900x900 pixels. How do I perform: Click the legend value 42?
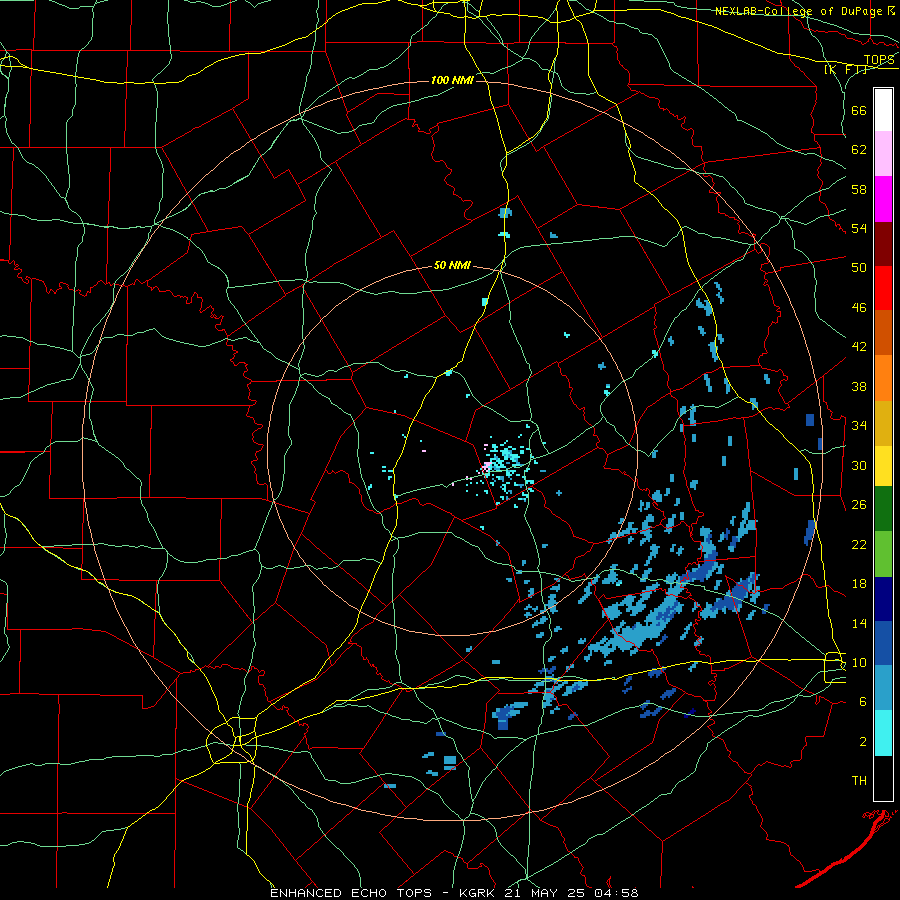pyautogui.click(x=859, y=346)
